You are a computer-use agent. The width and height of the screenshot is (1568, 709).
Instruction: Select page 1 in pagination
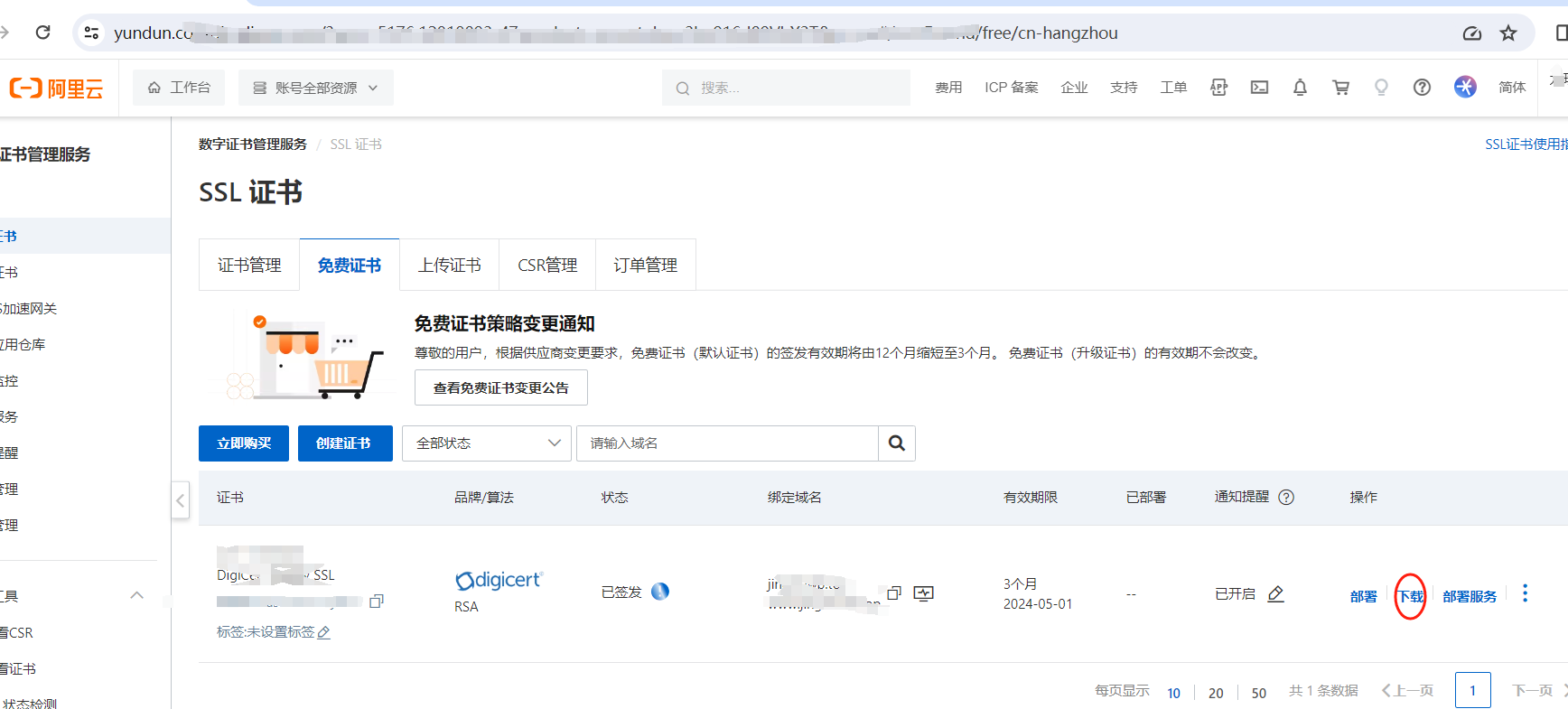pyautogui.click(x=1473, y=691)
